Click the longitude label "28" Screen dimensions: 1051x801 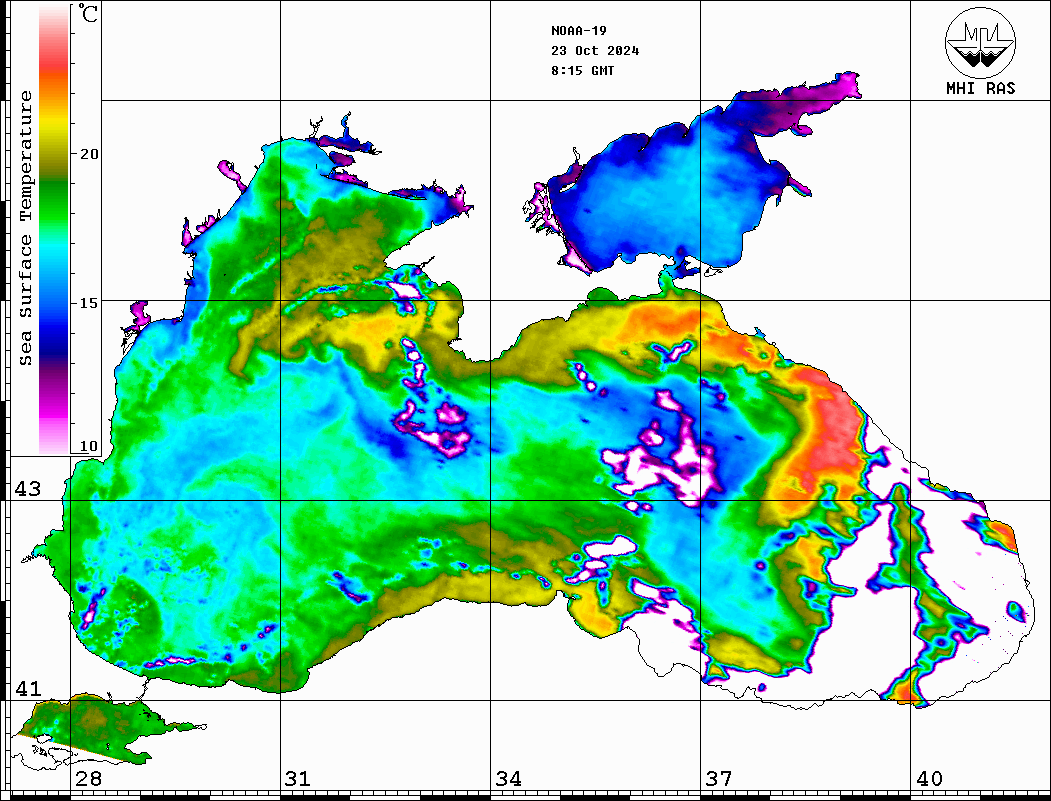[88, 779]
